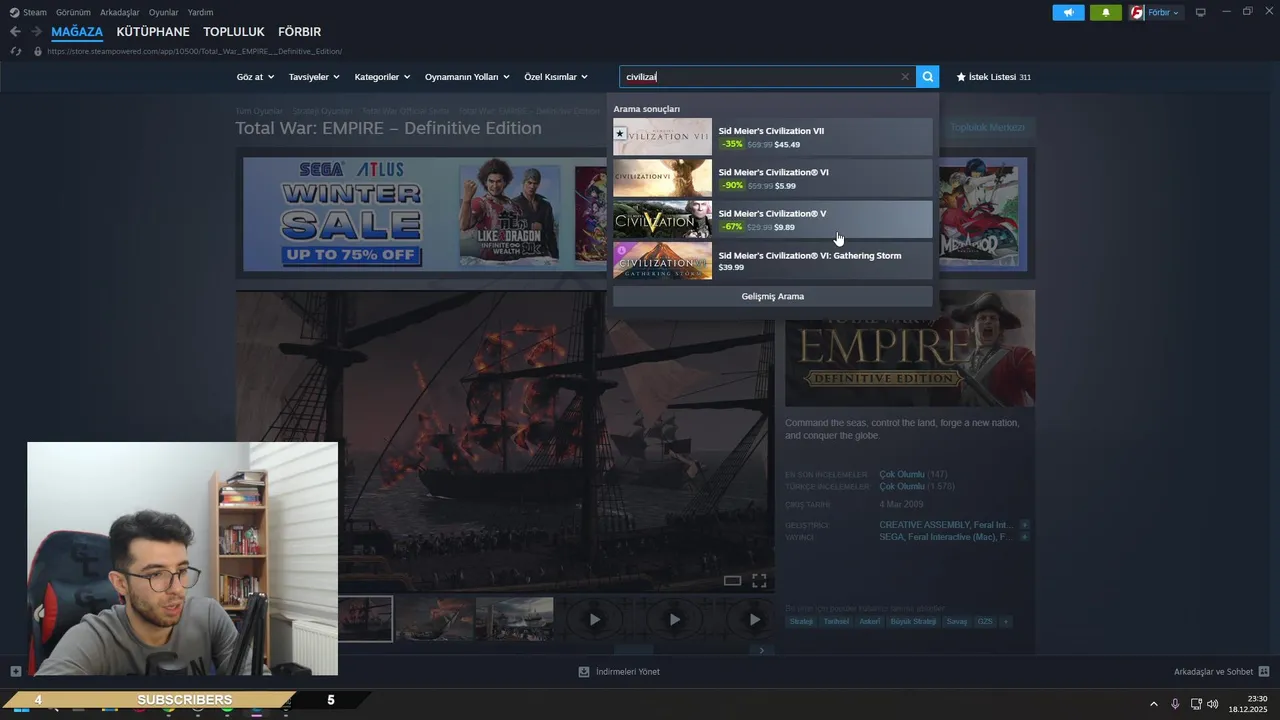Expand the developer list plus button
Viewport: 1280px width, 720px height.
tap(1024, 525)
